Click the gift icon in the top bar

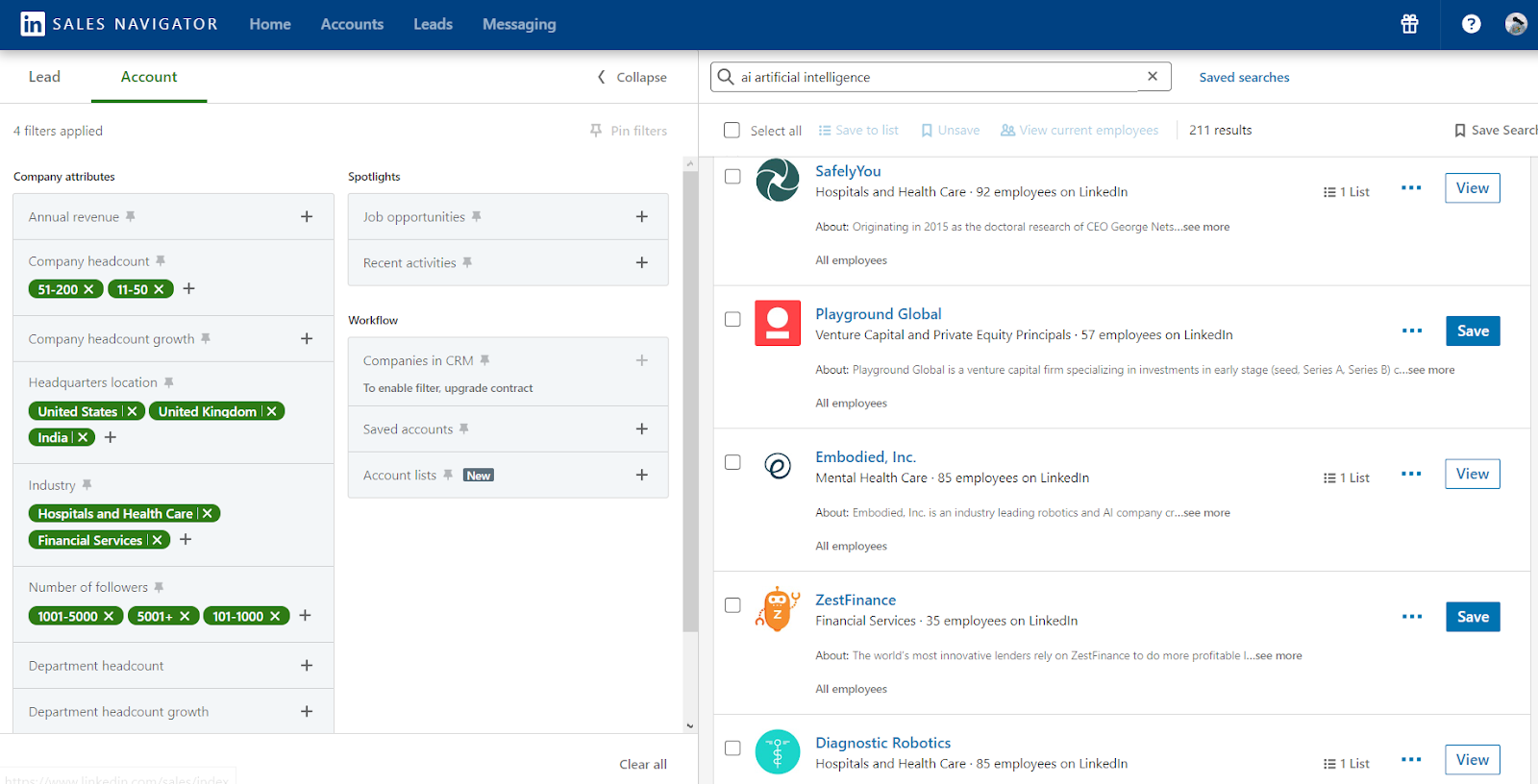click(x=1409, y=24)
